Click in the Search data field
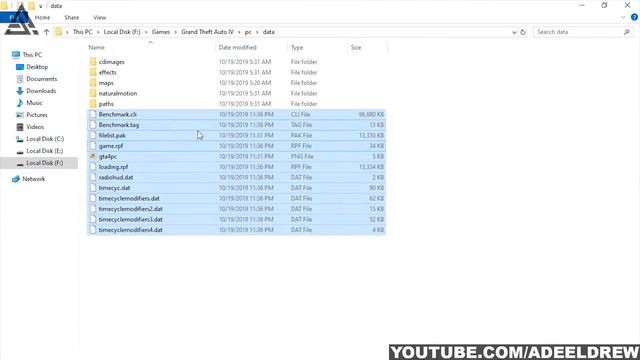The width and height of the screenshot is (640, 360). [x=578, y=32]
